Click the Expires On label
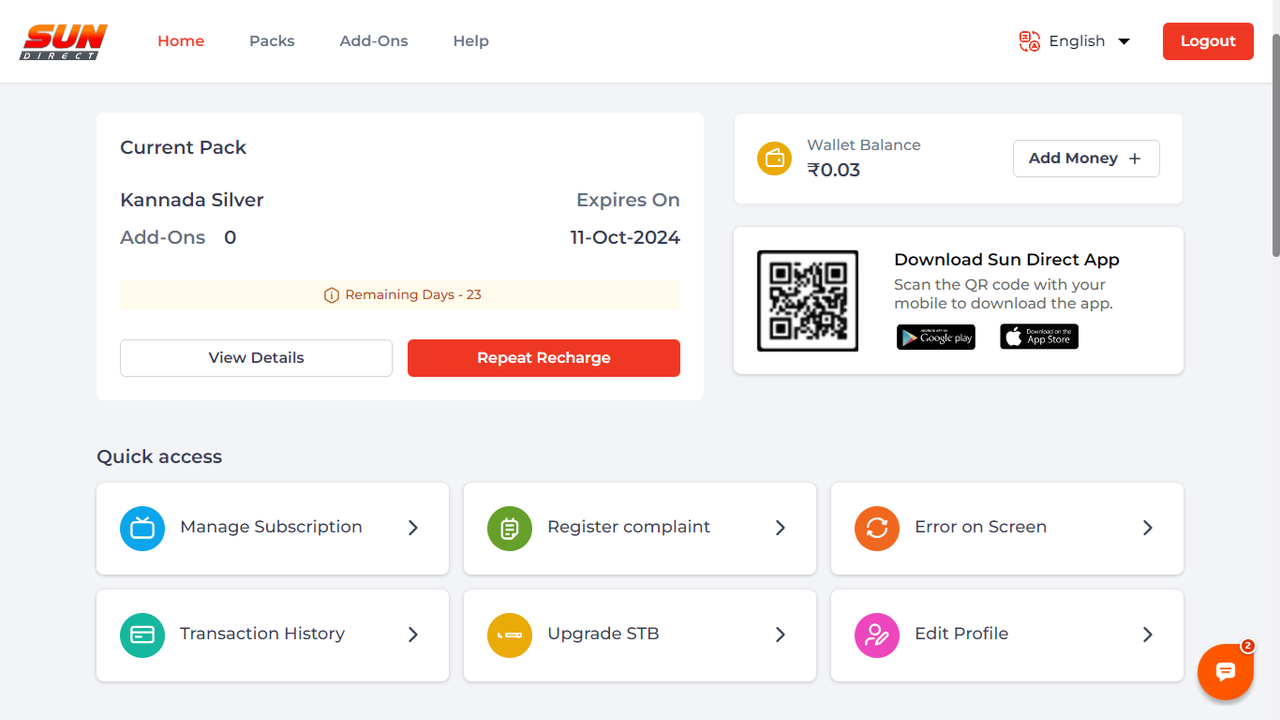Screen dimensions: 1280x720 click(x=628, y=200)
